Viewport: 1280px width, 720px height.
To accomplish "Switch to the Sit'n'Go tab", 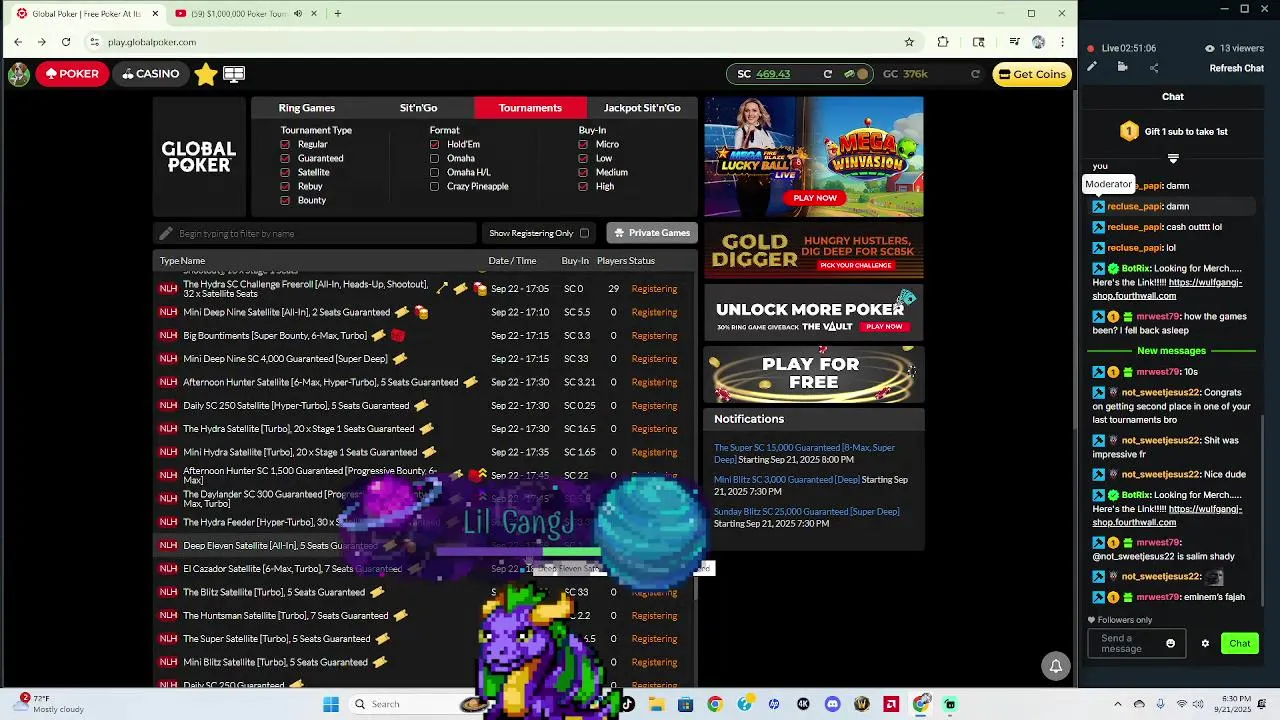I will click(418, 108).
